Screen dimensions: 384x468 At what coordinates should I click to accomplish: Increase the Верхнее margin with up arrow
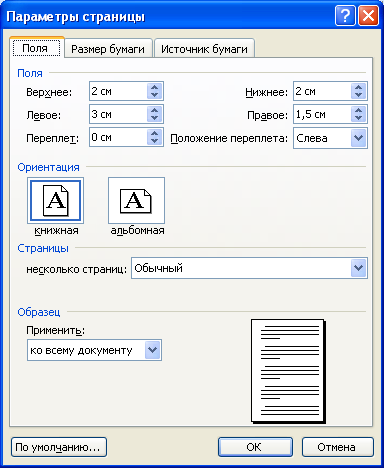(154, 87)
